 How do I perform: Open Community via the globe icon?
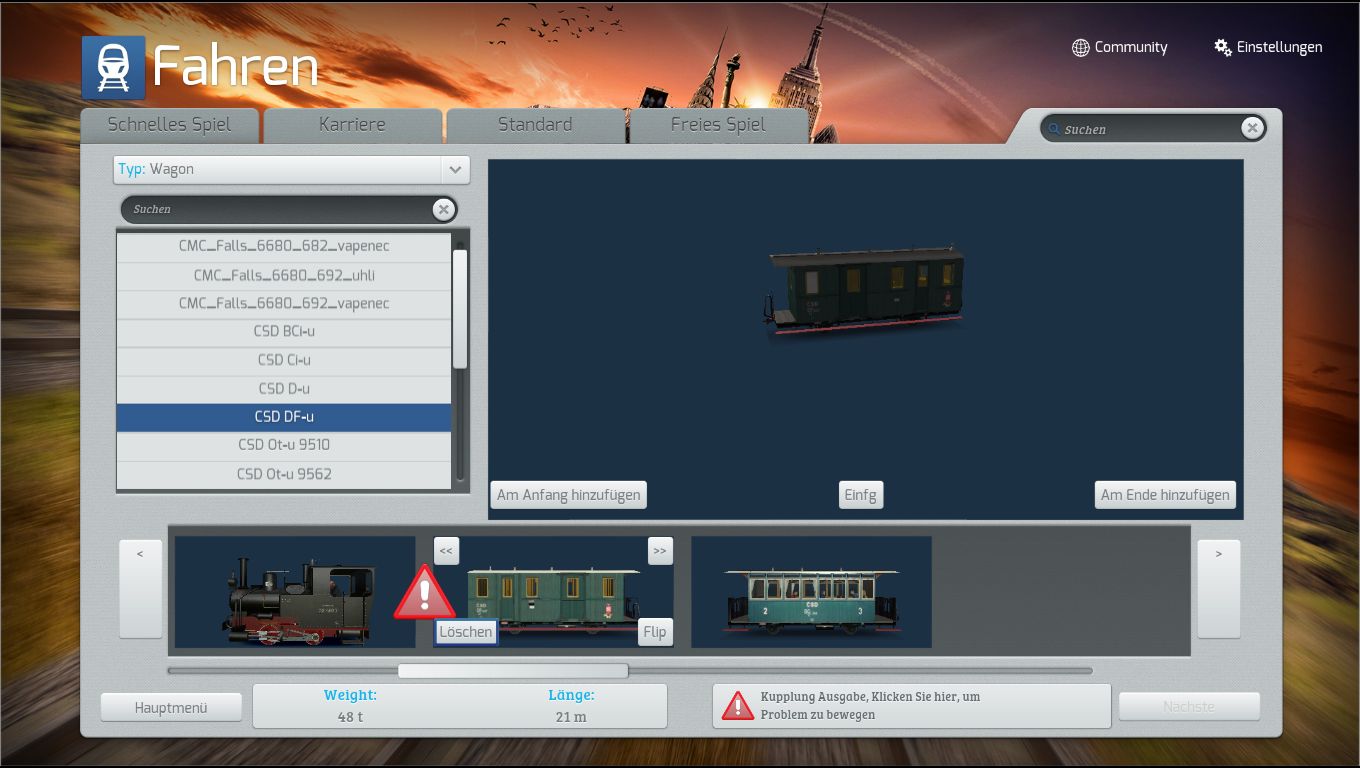[x=1080, y=48]
